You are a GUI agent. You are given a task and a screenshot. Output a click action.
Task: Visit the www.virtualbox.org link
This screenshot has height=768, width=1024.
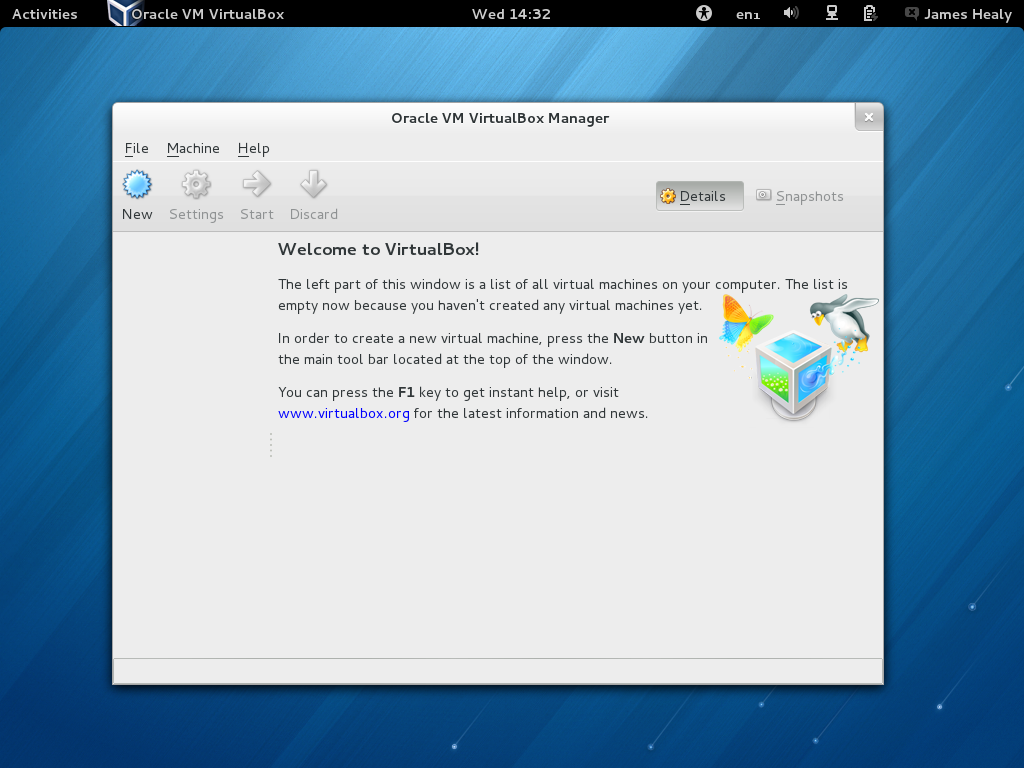click(x=344, y=413)
